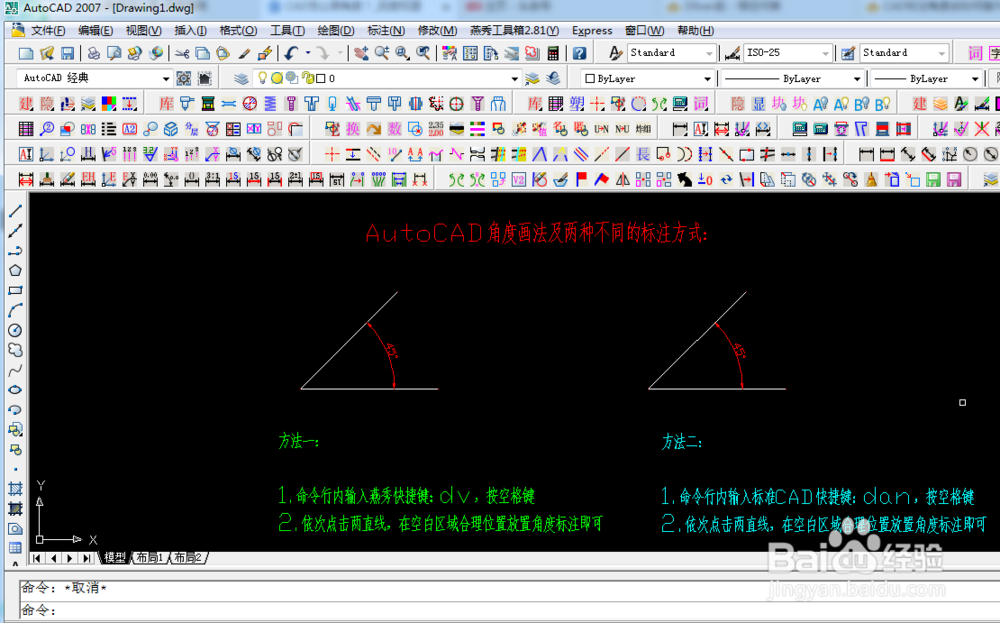
Task: Open Plot Preview icon
Action: pyautogui.click(x=114, y=54)
